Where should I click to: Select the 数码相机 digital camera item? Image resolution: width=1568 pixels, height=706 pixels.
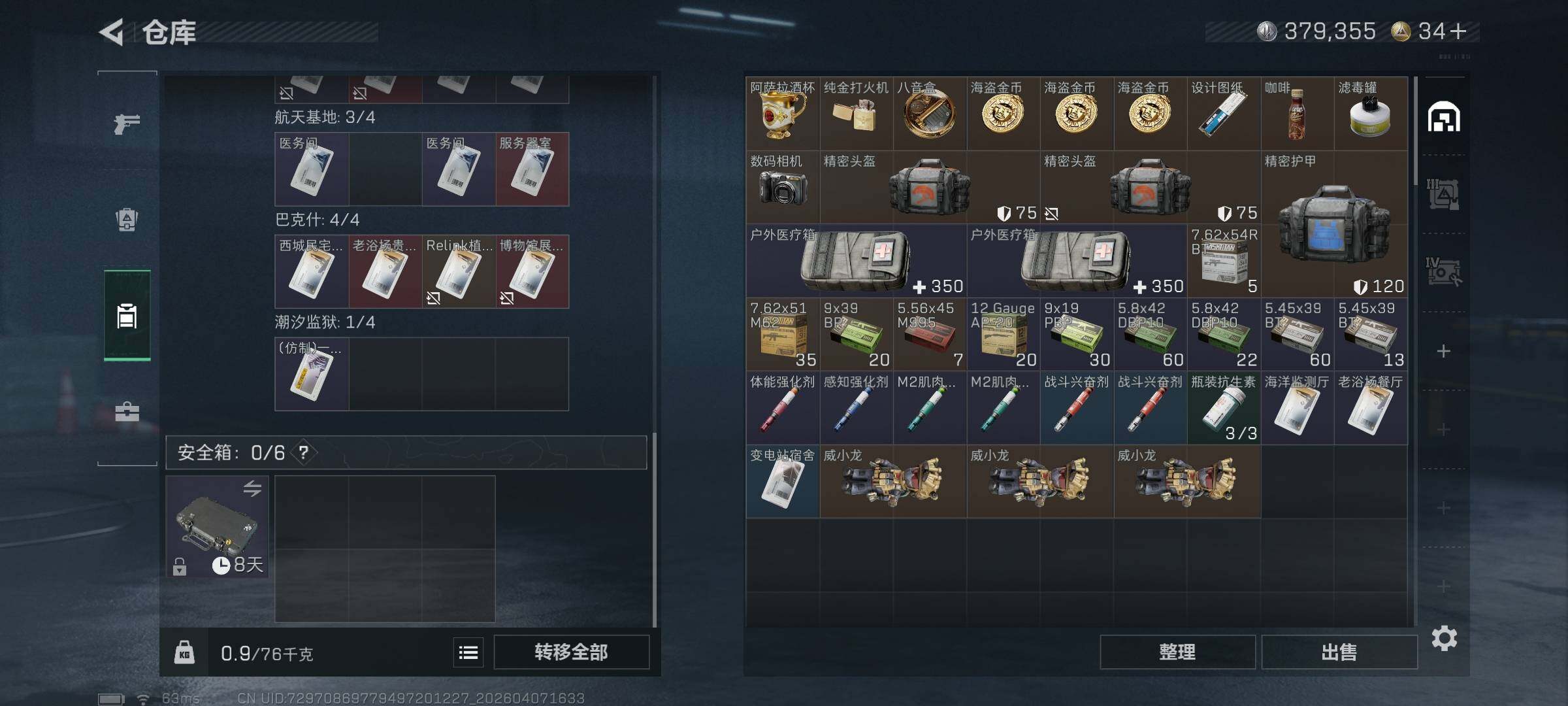coord(783,188)
